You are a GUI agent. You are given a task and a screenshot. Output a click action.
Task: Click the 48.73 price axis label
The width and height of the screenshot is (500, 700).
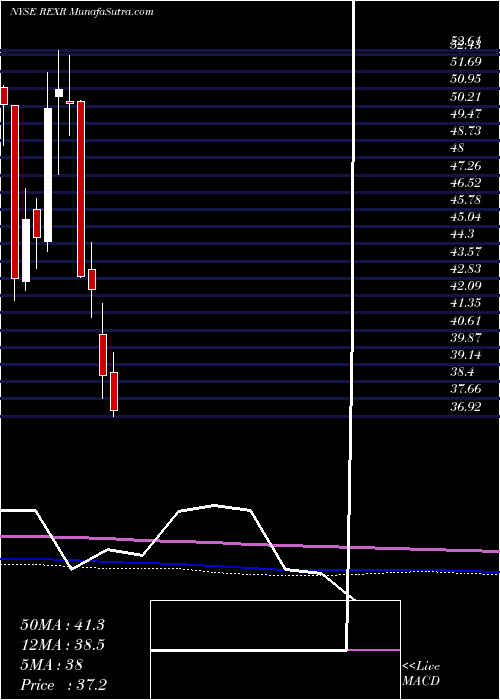coord(465,131)
